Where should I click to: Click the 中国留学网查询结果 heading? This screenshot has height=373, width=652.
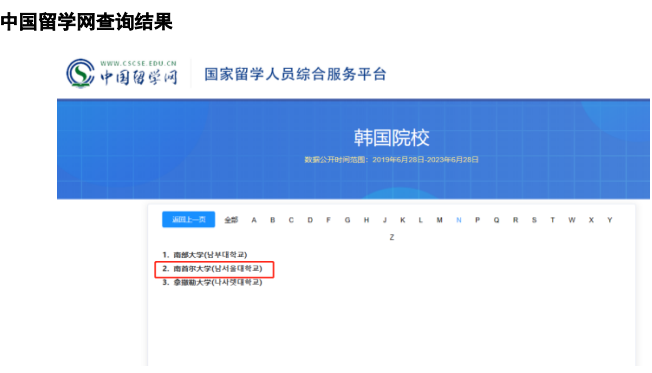click(86, 22)
